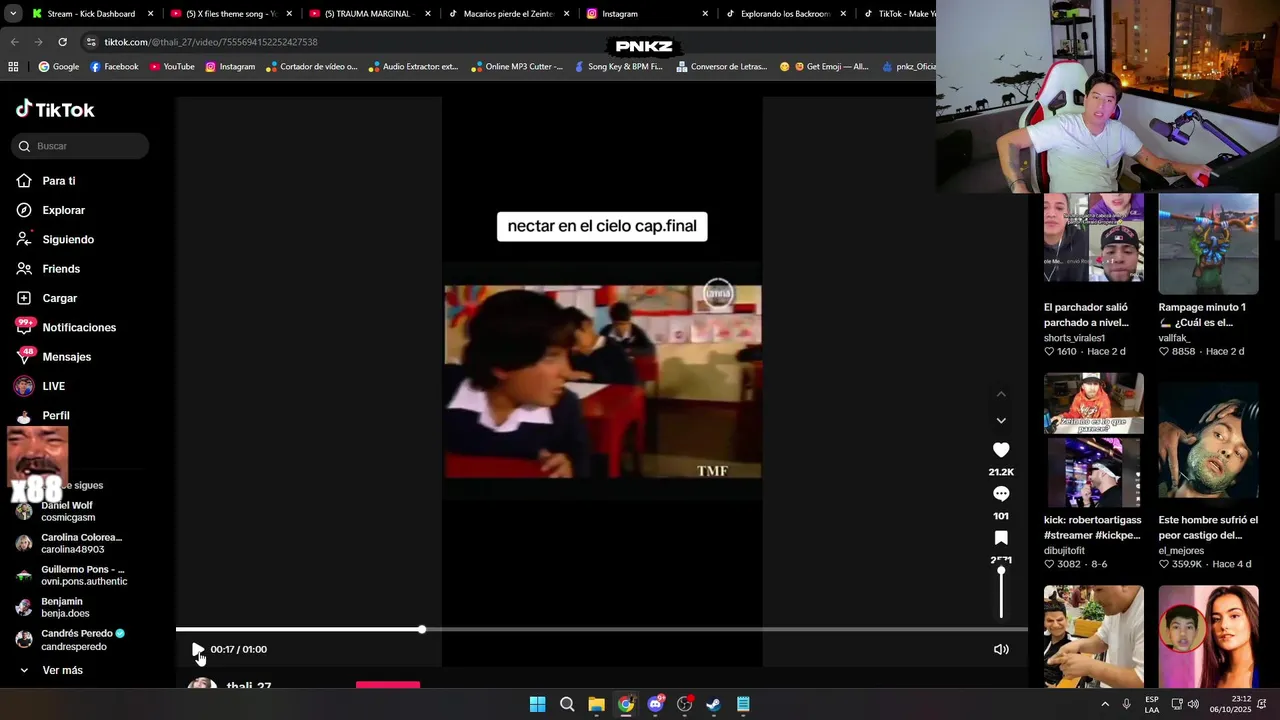Seek on the video progress bar

click(x=602, y=629)
